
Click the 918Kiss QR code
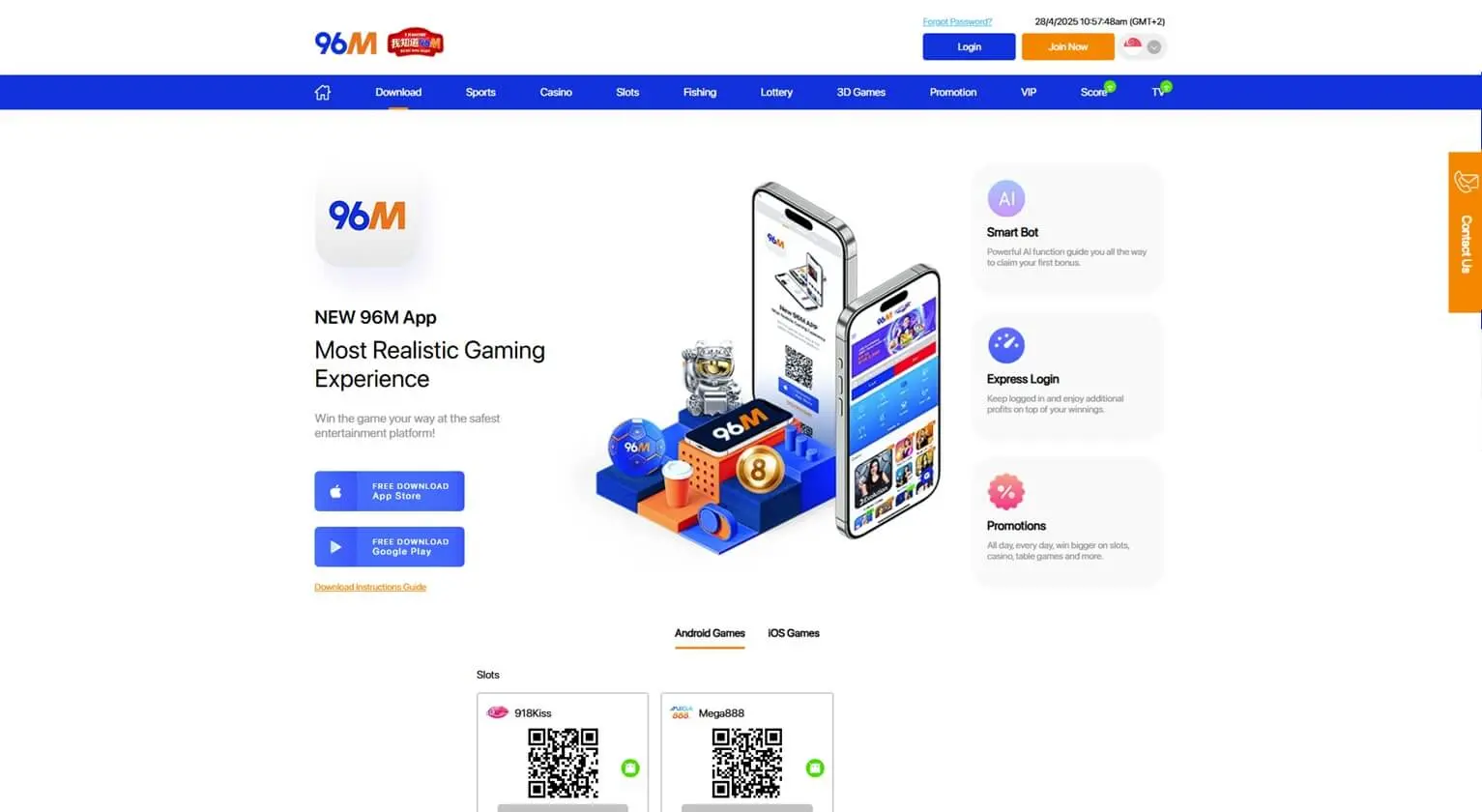563,764
